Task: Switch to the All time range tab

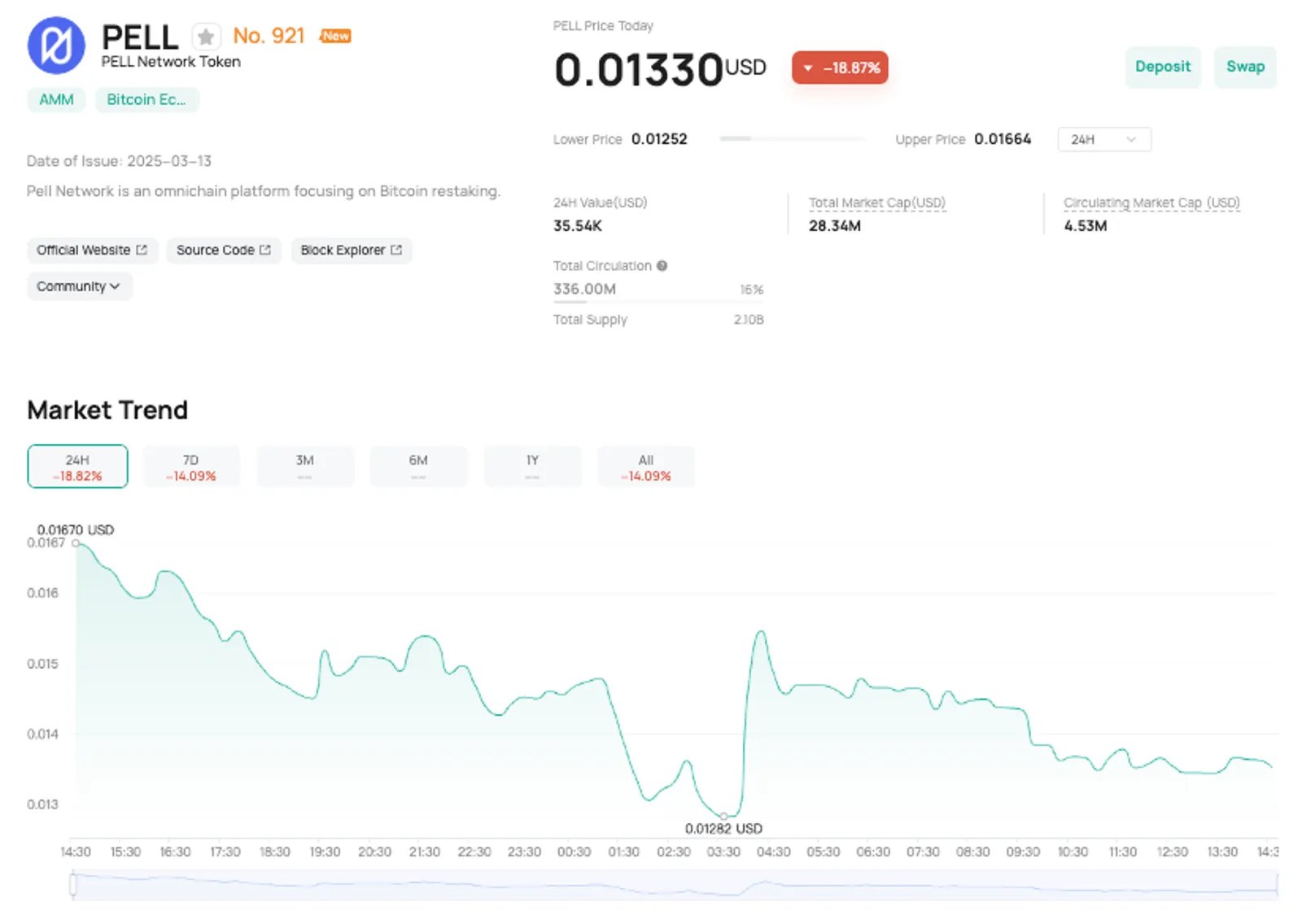Action: pyautogui.click(x=646, y=467)
